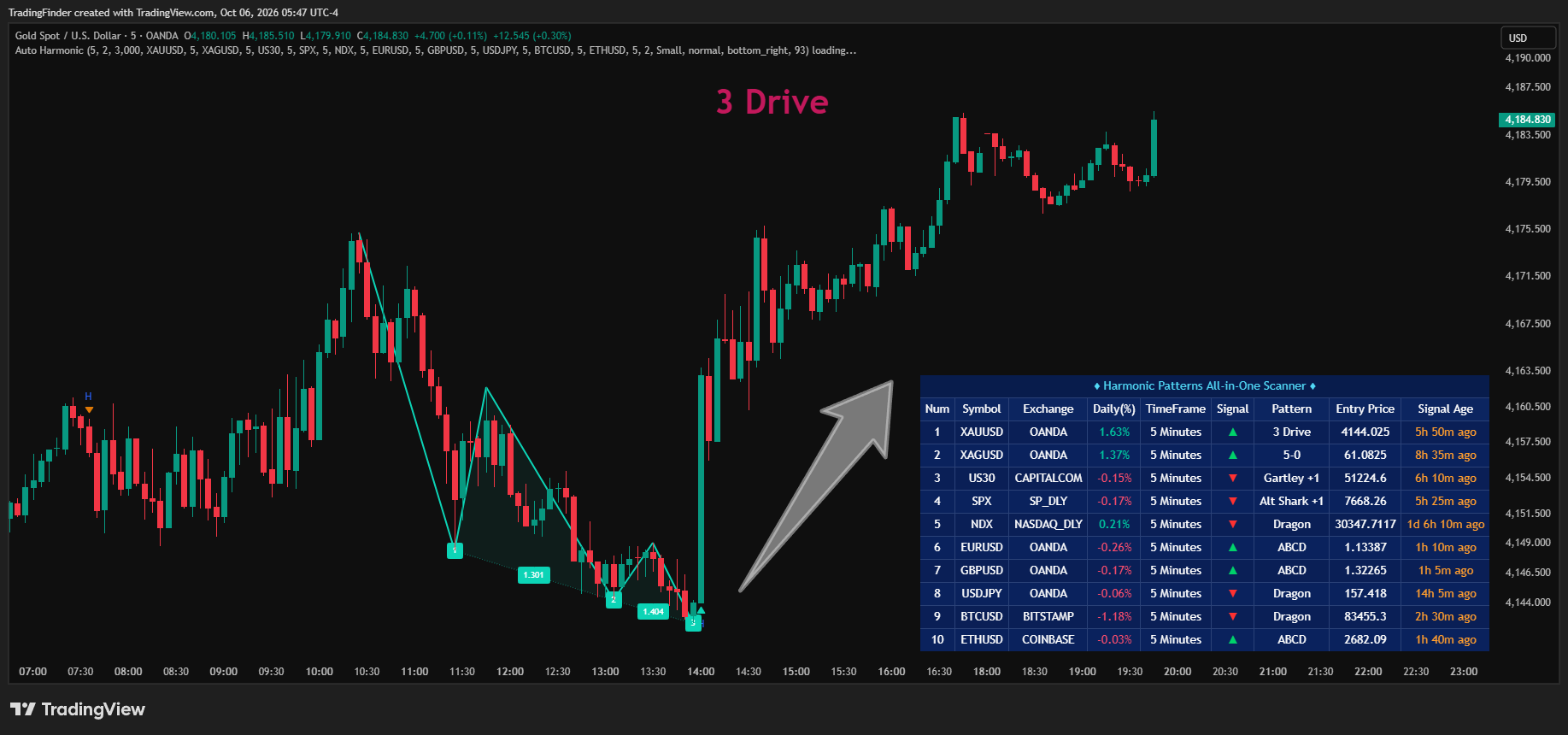This screenshot has width=1568, height=735.
Task: Click the TradingView logo
Action: (x=78, y=709)
